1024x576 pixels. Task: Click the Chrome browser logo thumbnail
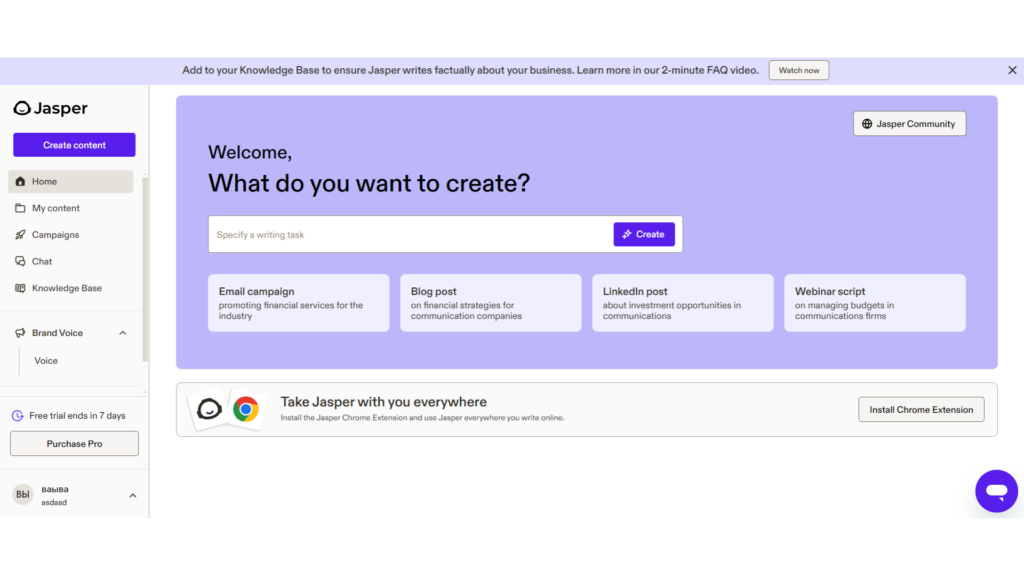click(x=246, y=409)
